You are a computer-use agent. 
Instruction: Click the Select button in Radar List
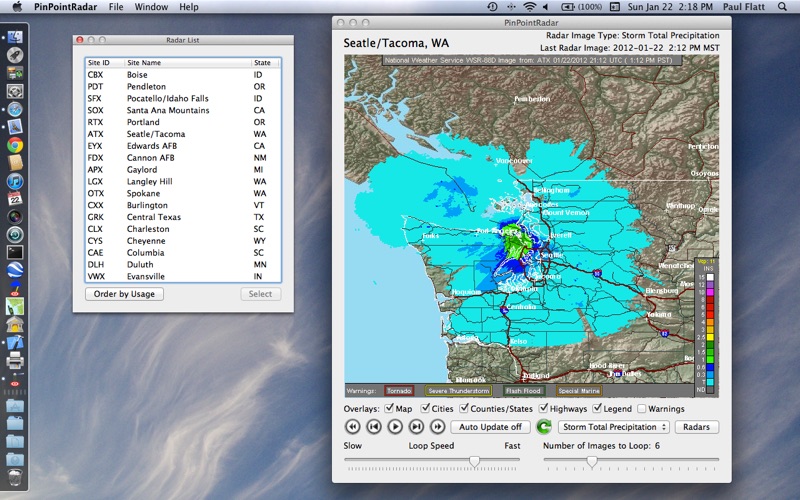point(260,294)
